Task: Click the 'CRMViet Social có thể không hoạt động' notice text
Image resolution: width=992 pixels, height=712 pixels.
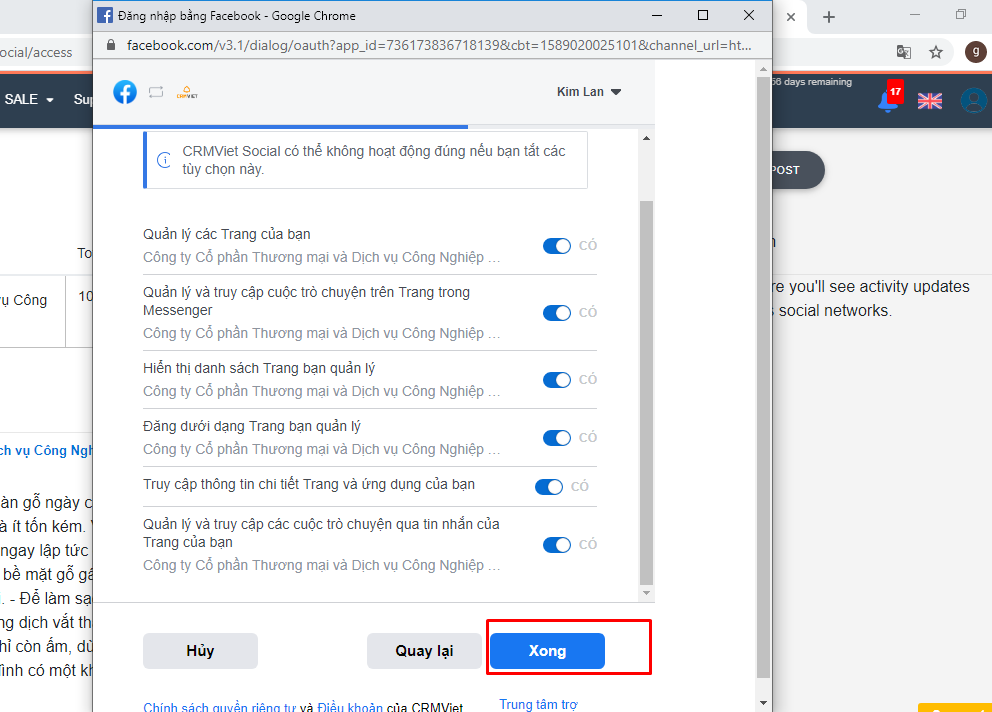Action: tap(374, 160)
